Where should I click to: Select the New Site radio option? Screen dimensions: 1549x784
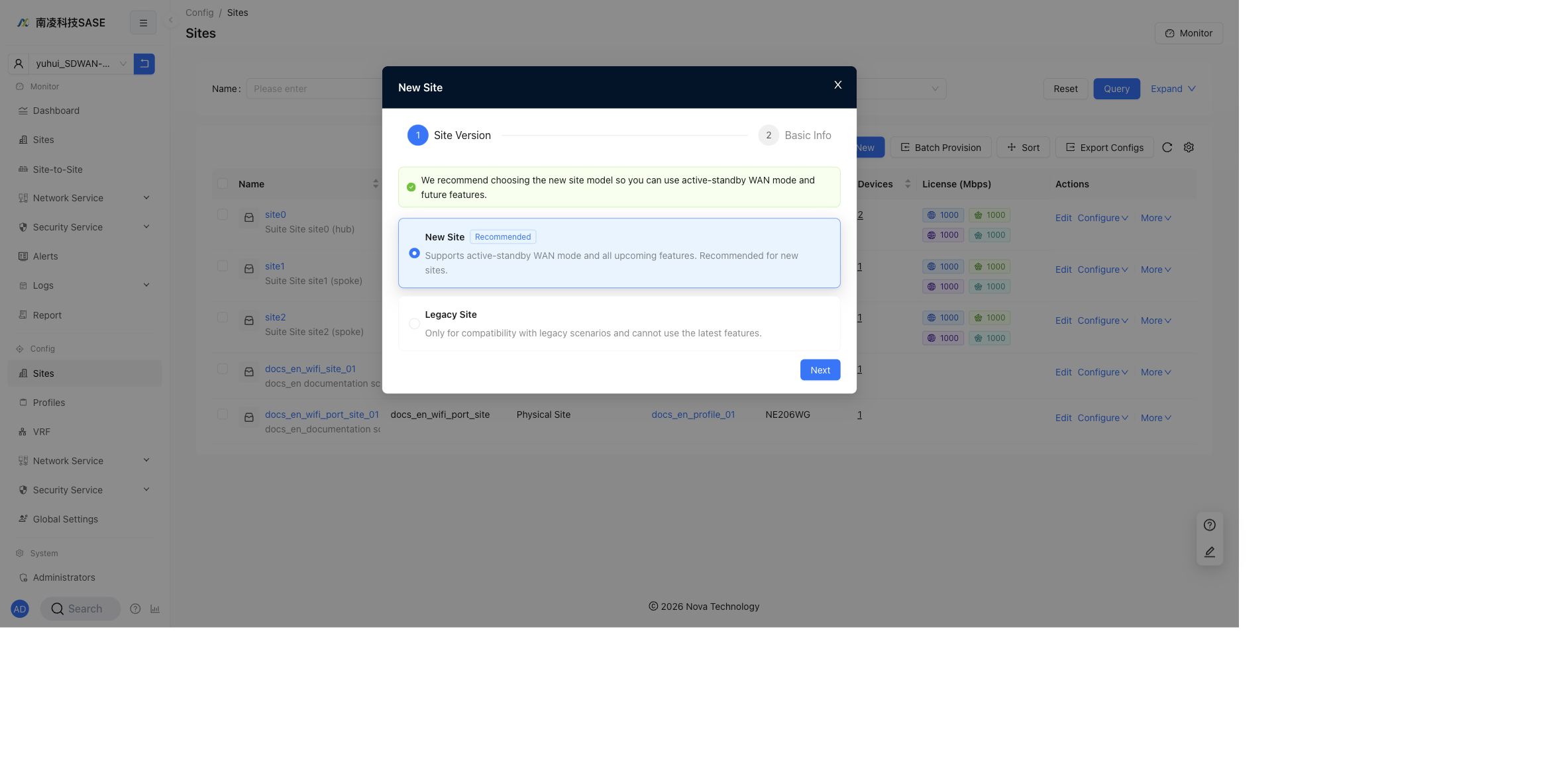point(414,253)
